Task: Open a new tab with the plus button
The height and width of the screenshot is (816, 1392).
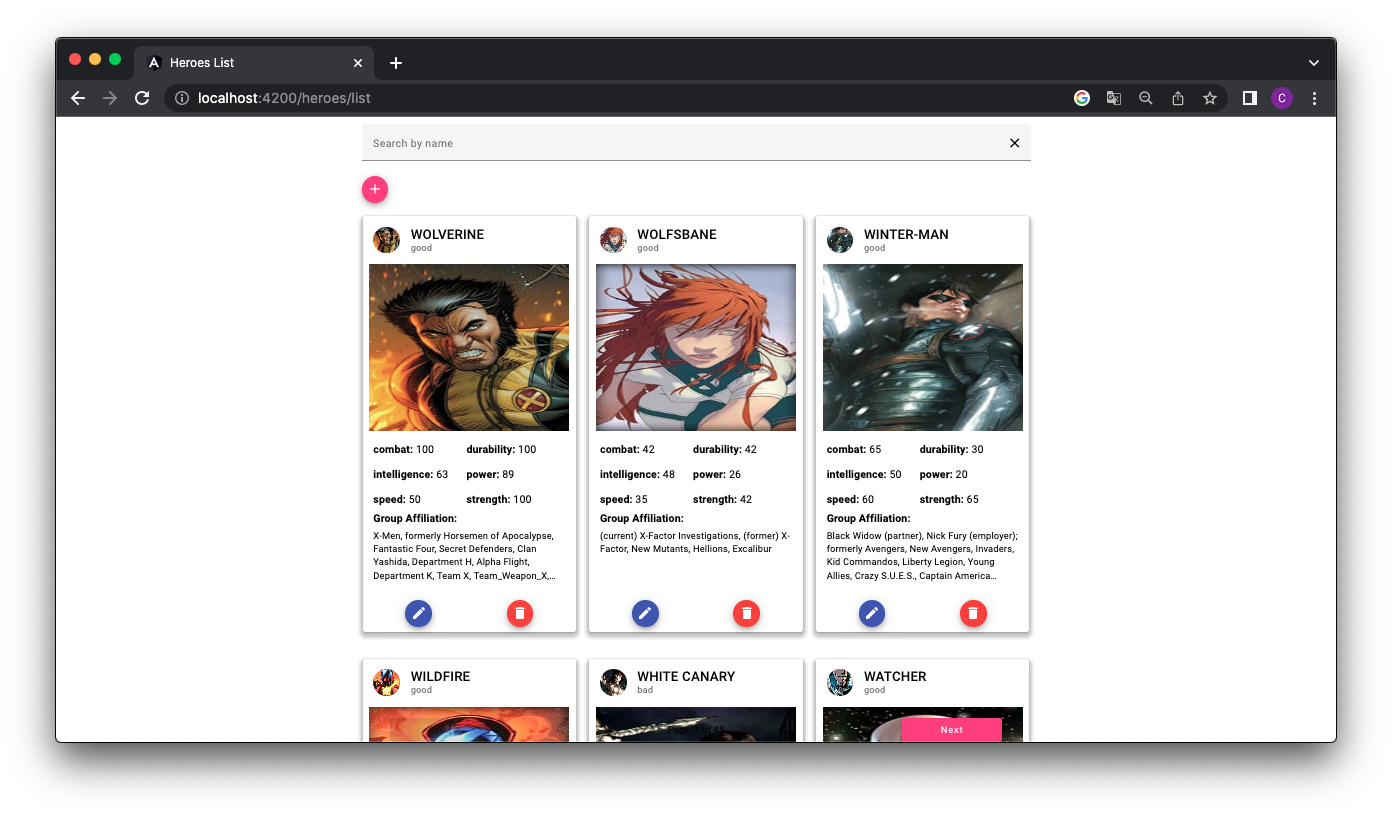Action: (395, 62)
